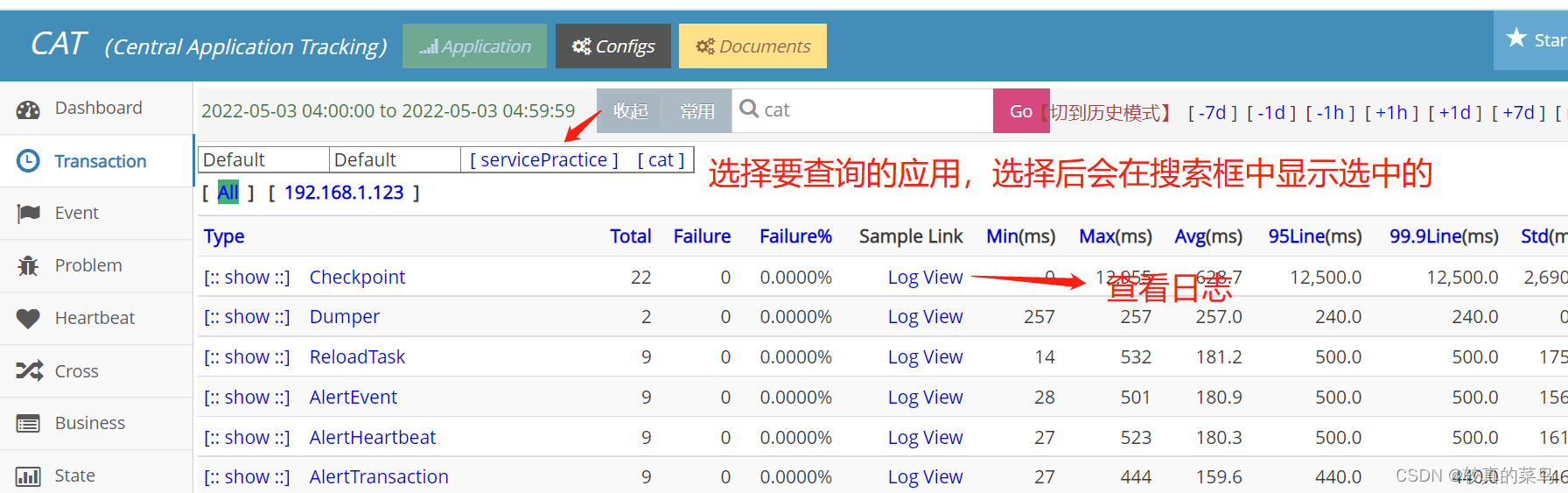Open the AlertHeartbeat type link
The image size is (1568, 493).
tap(373, 438)
